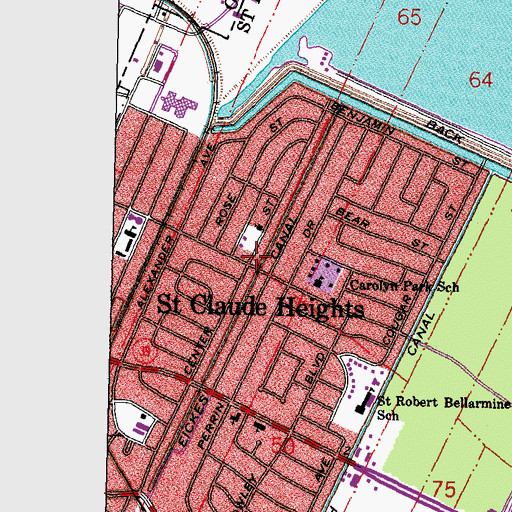This screenshot has height=512, width=512.
Task: Click the Cougar street label
Action: pos(396,320)
